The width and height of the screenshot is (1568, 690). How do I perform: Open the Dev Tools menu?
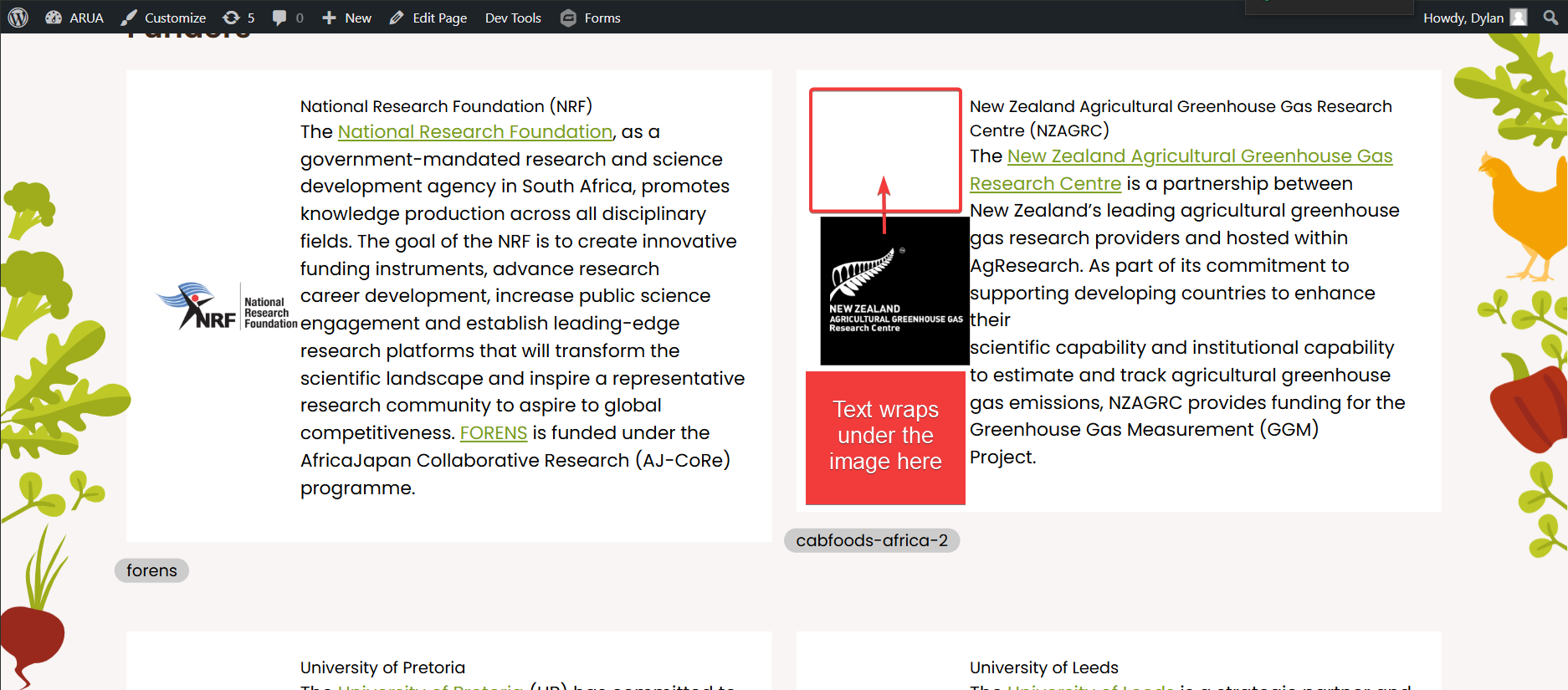click(513, 18)
